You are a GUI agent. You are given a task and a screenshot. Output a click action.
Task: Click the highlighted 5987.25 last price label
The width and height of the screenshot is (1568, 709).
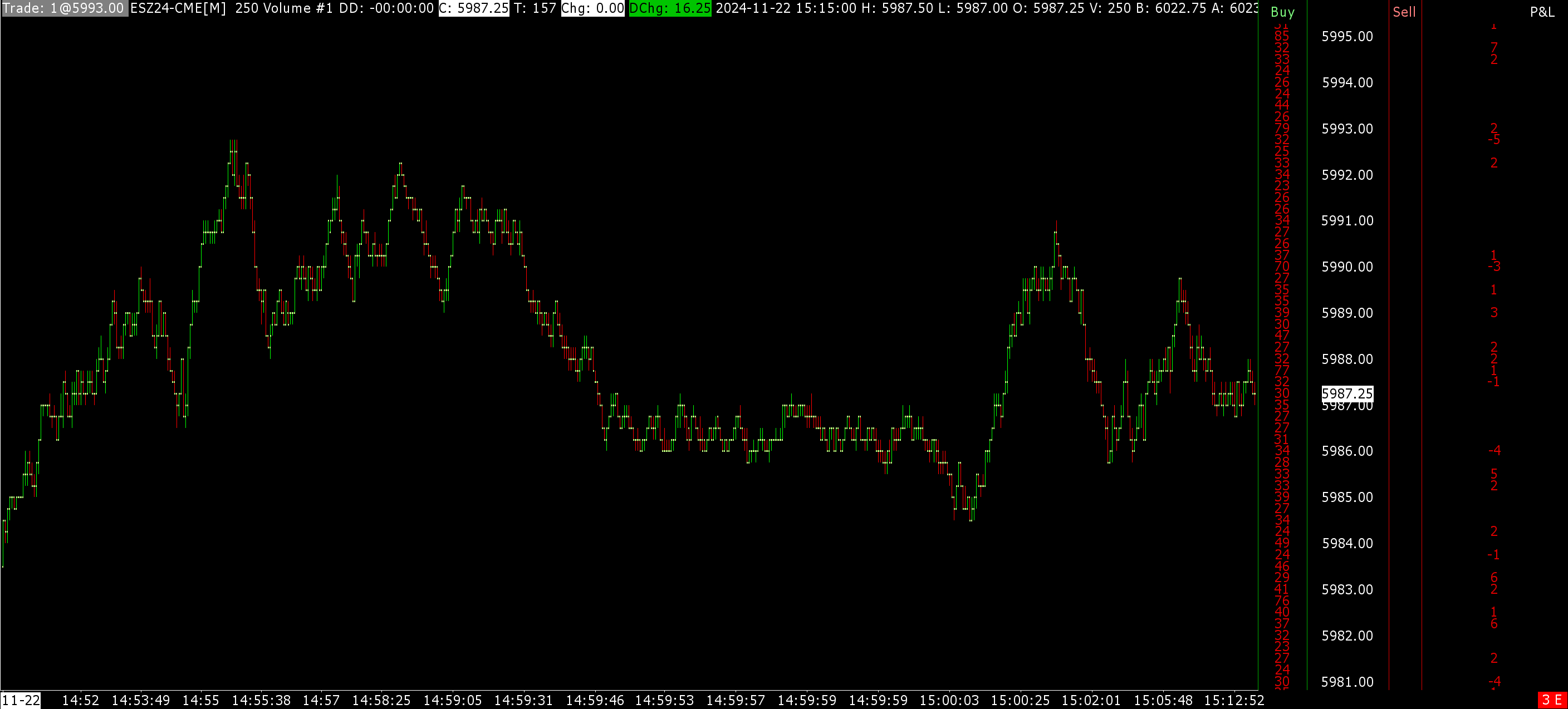click(1347, 393)
